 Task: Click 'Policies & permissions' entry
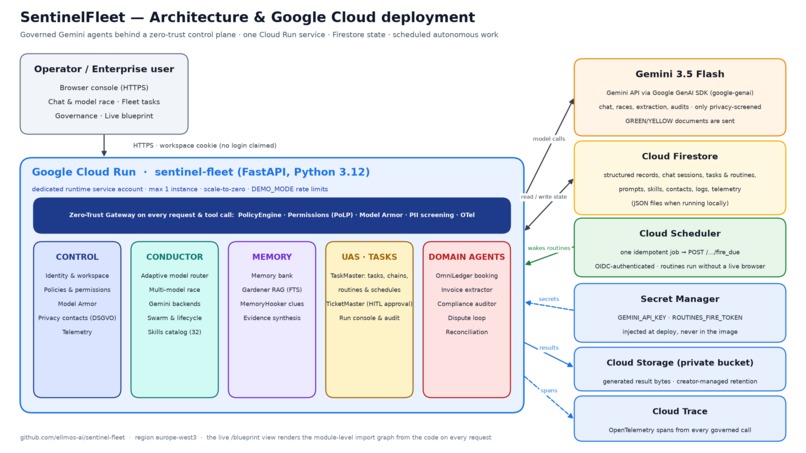point(77,289)
